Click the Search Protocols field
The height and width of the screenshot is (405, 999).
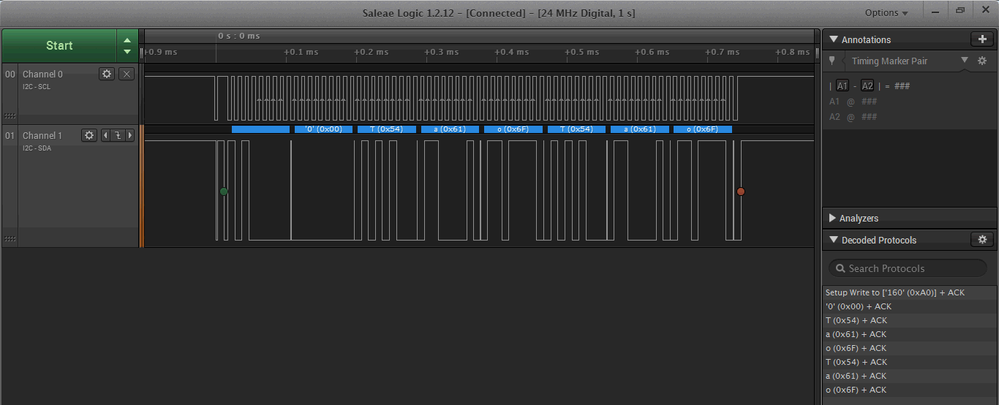907,268
